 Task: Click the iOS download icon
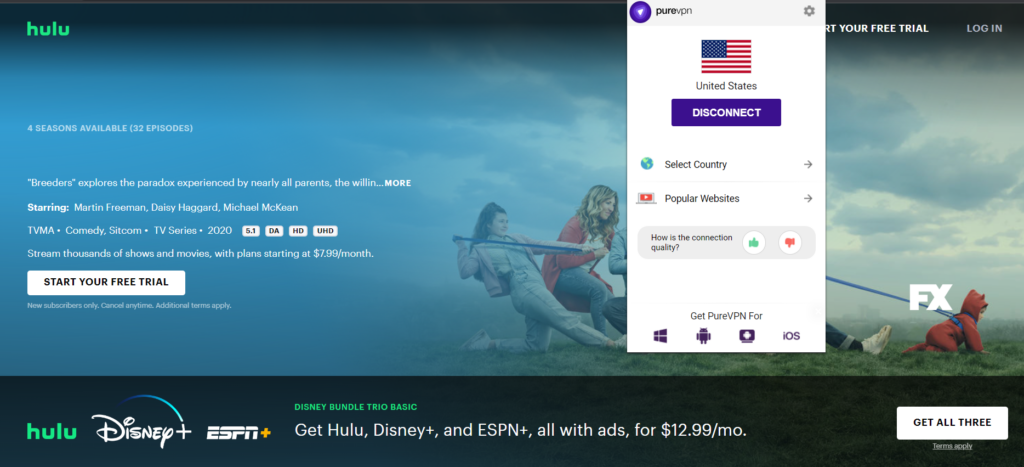coord(790,336)
